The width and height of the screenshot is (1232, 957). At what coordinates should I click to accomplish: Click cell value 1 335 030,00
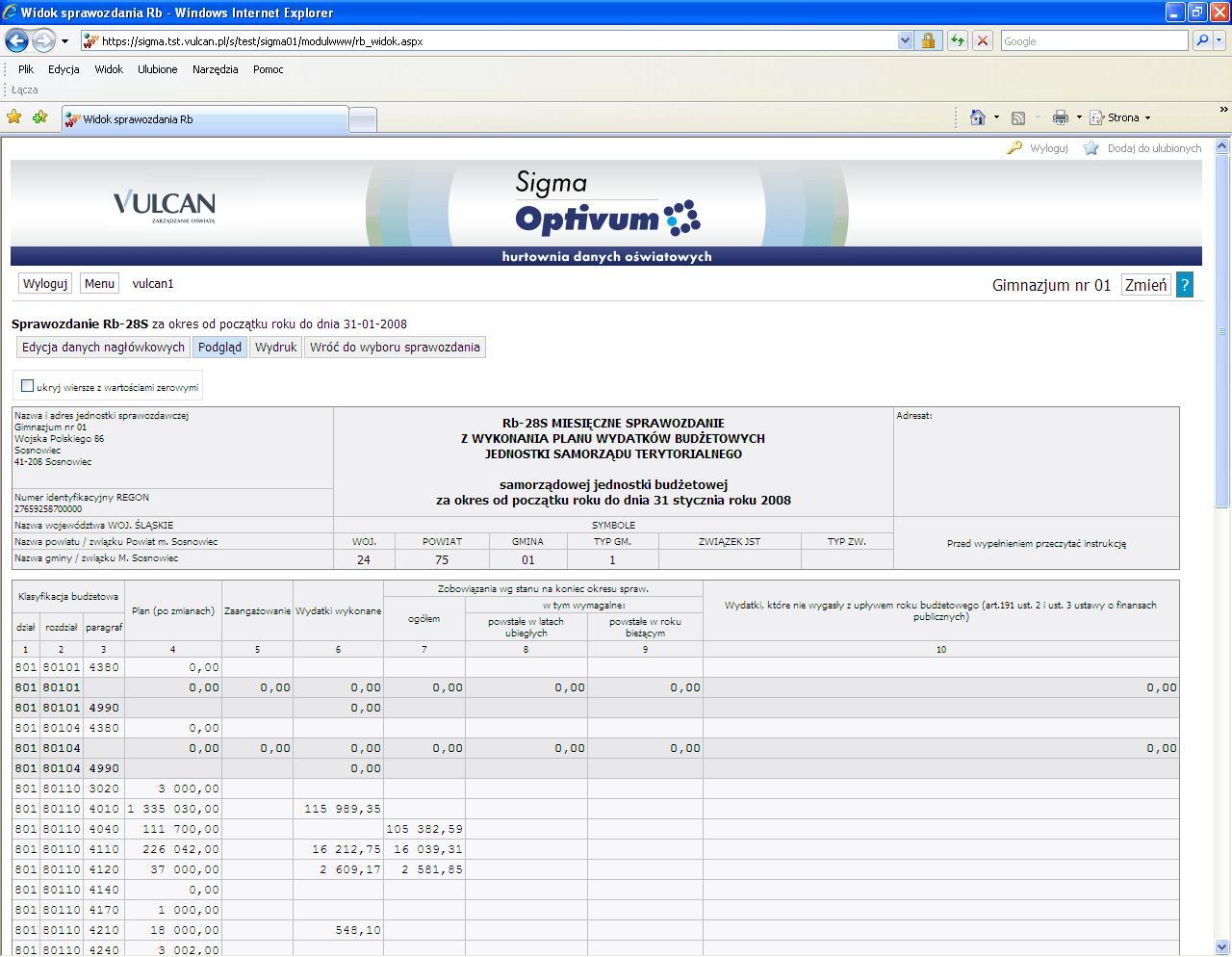pyautogui.click(x=173, y=809)
